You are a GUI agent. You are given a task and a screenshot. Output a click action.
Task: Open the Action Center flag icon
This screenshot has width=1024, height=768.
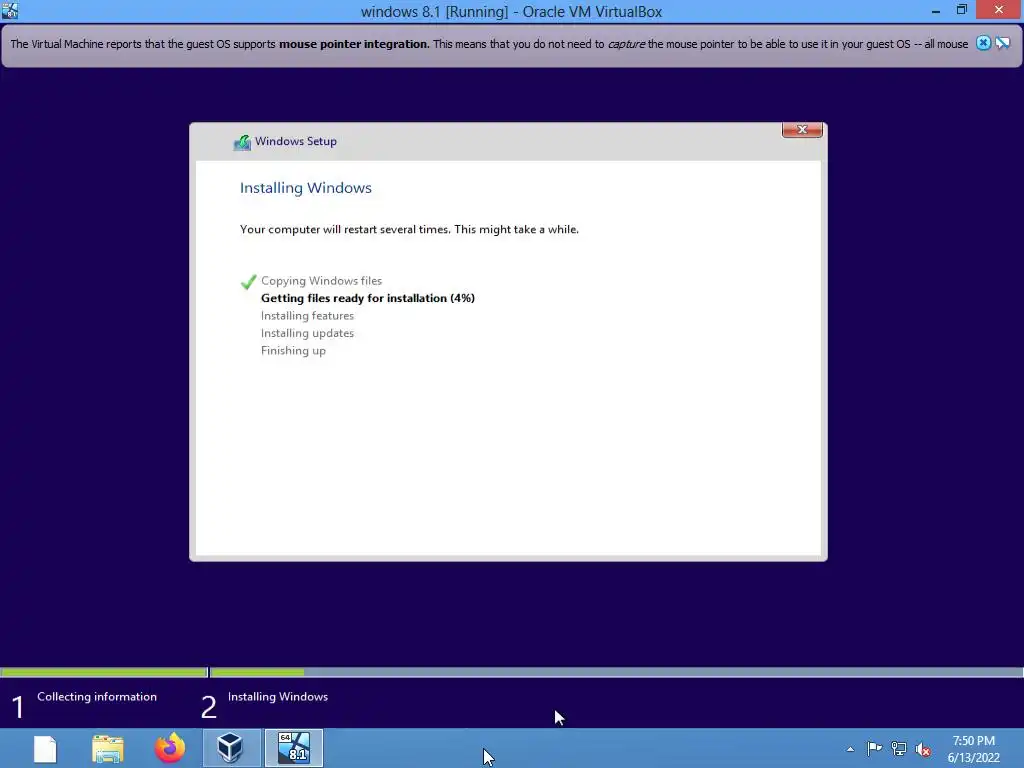tap(874, 749)
